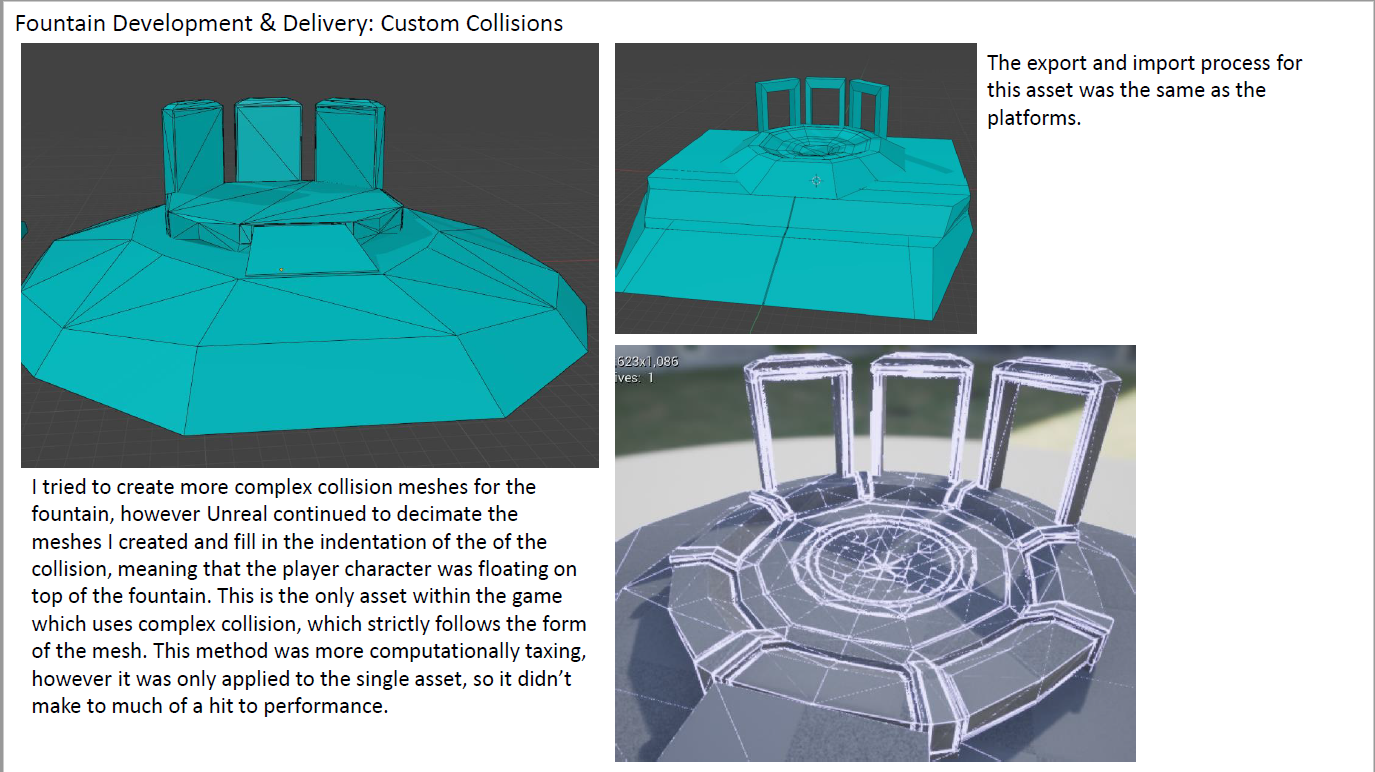Select the square-base fountain Blender screenshot
The width and height of the screenshot is (1375, 772).
pyautogui.click(x=795, y=188)
